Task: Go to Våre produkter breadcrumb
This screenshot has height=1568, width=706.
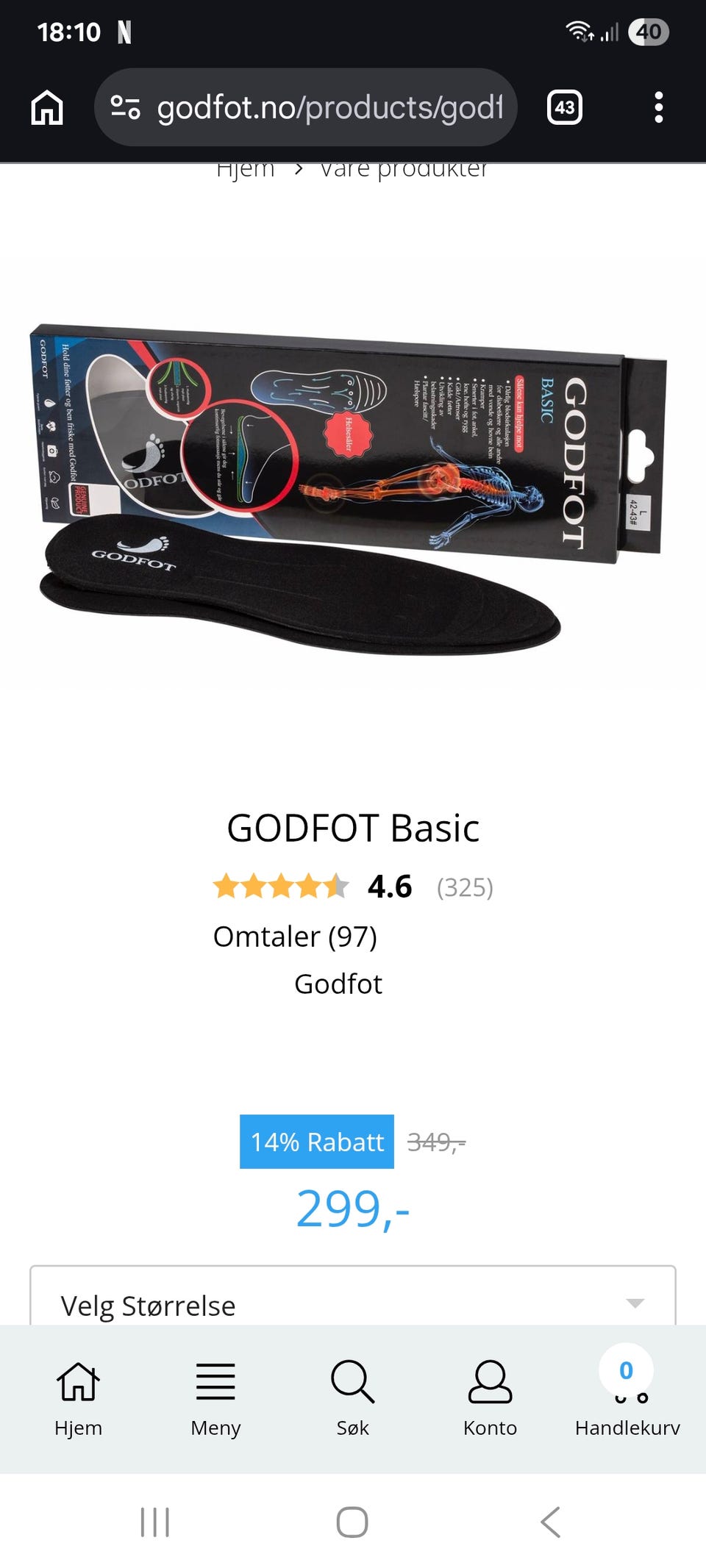Action: 403,171
